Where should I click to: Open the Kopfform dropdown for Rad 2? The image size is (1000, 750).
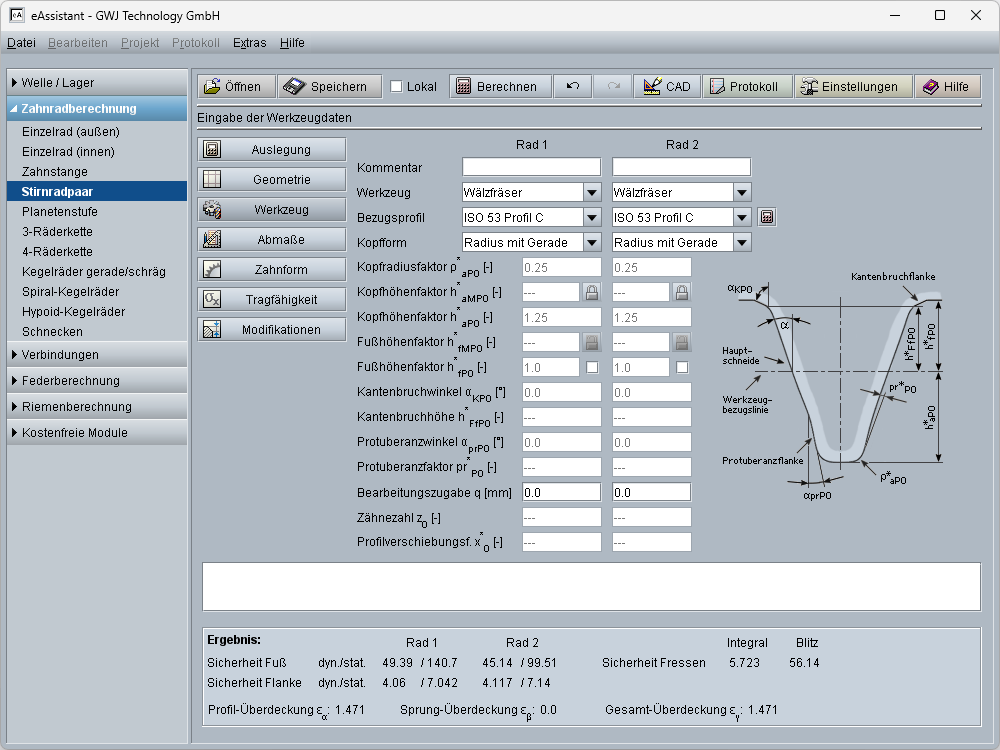coord(741,242)
